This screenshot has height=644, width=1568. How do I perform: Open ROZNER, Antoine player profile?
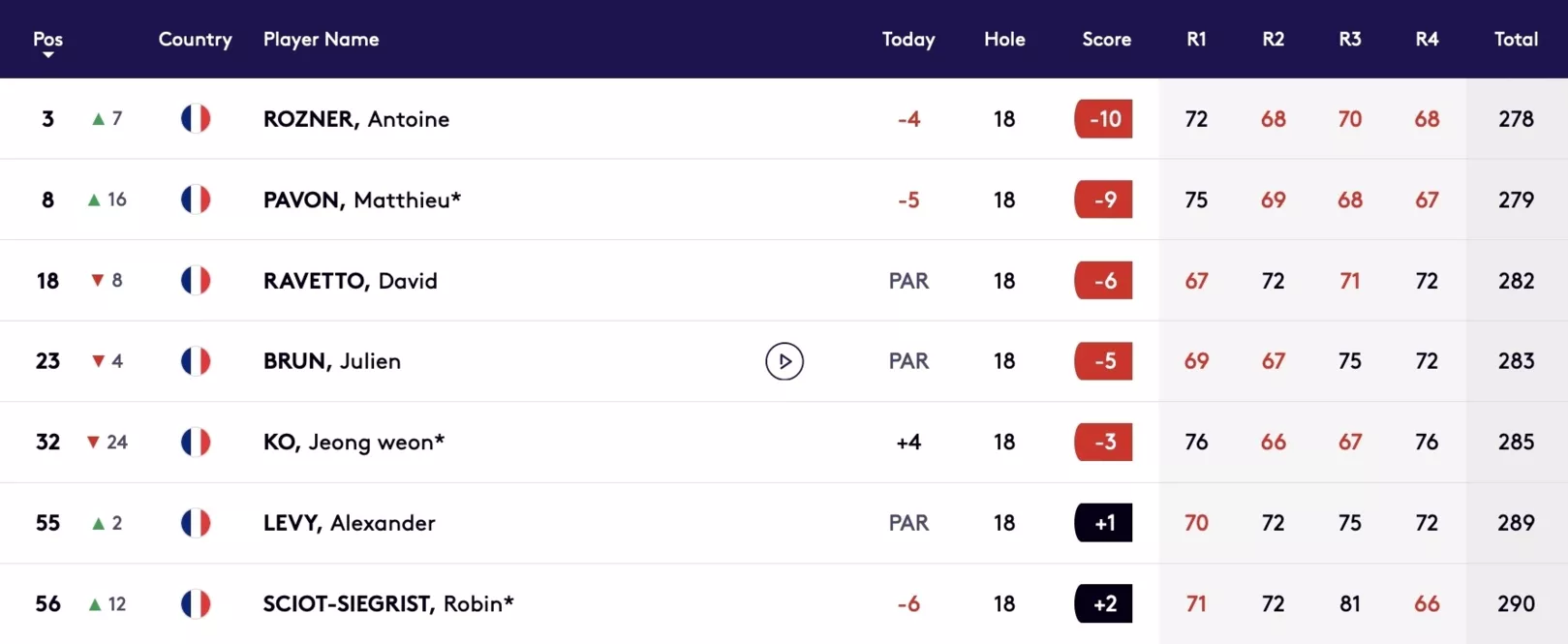356,119
